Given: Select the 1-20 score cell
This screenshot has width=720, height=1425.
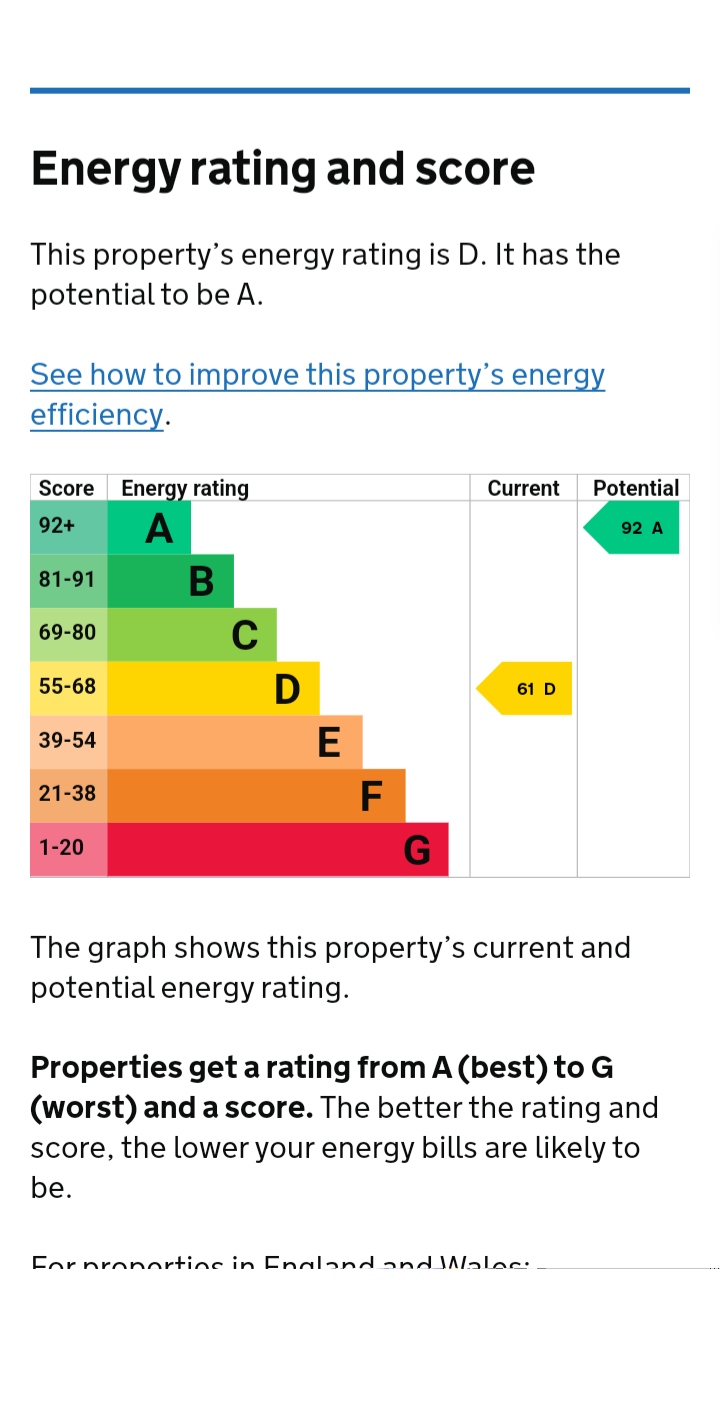Looking at the screenshot, I should coord(68,850).
